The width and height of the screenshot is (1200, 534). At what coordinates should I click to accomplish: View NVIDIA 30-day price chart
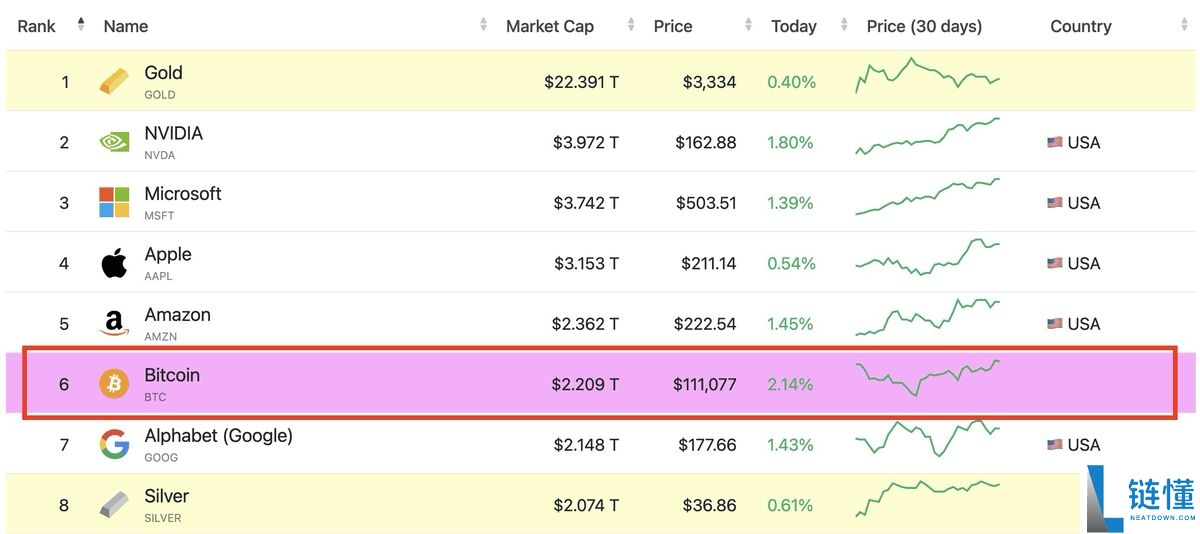[x=927, y=136]
